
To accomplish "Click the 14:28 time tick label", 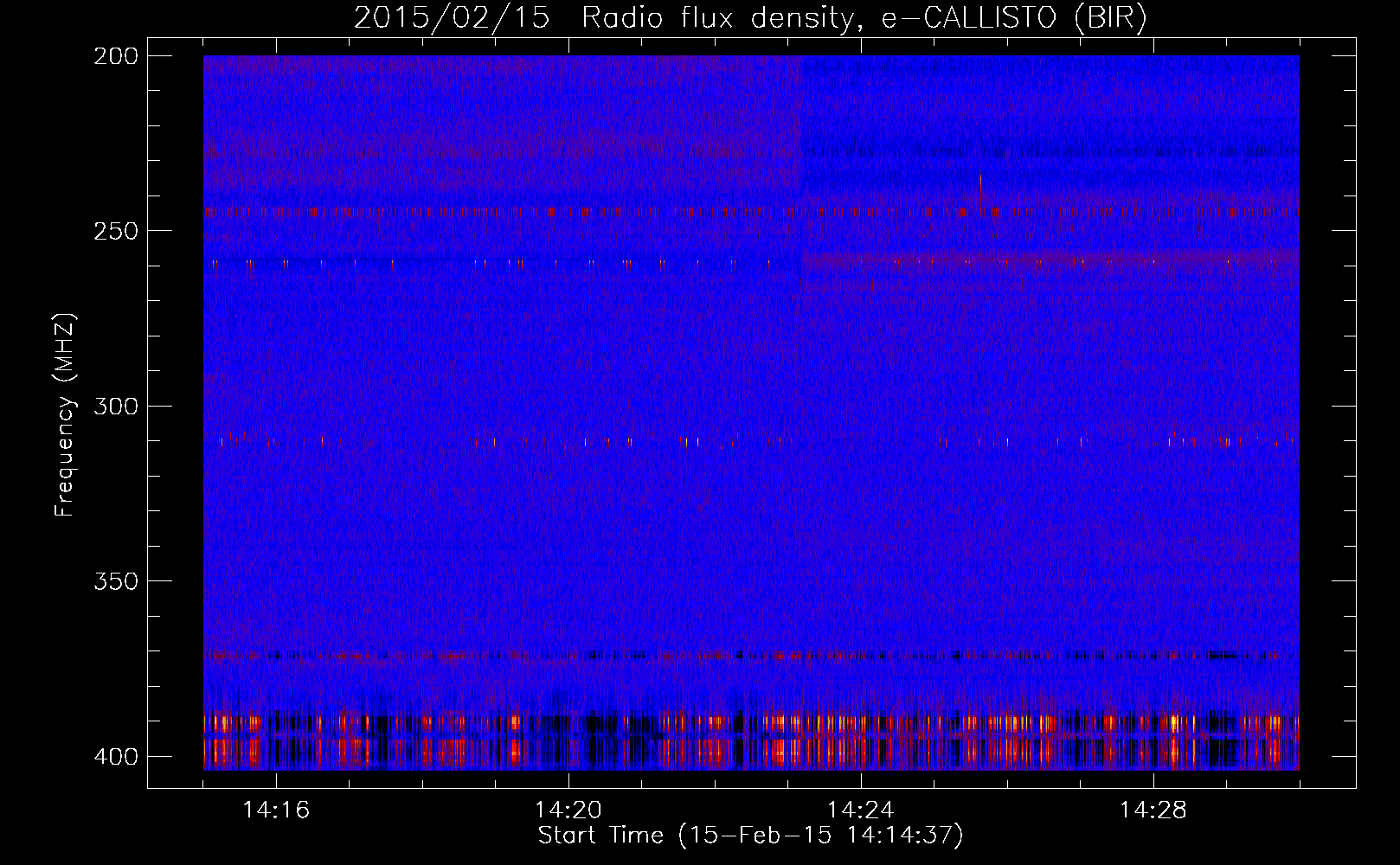I will coord(1153,811).
